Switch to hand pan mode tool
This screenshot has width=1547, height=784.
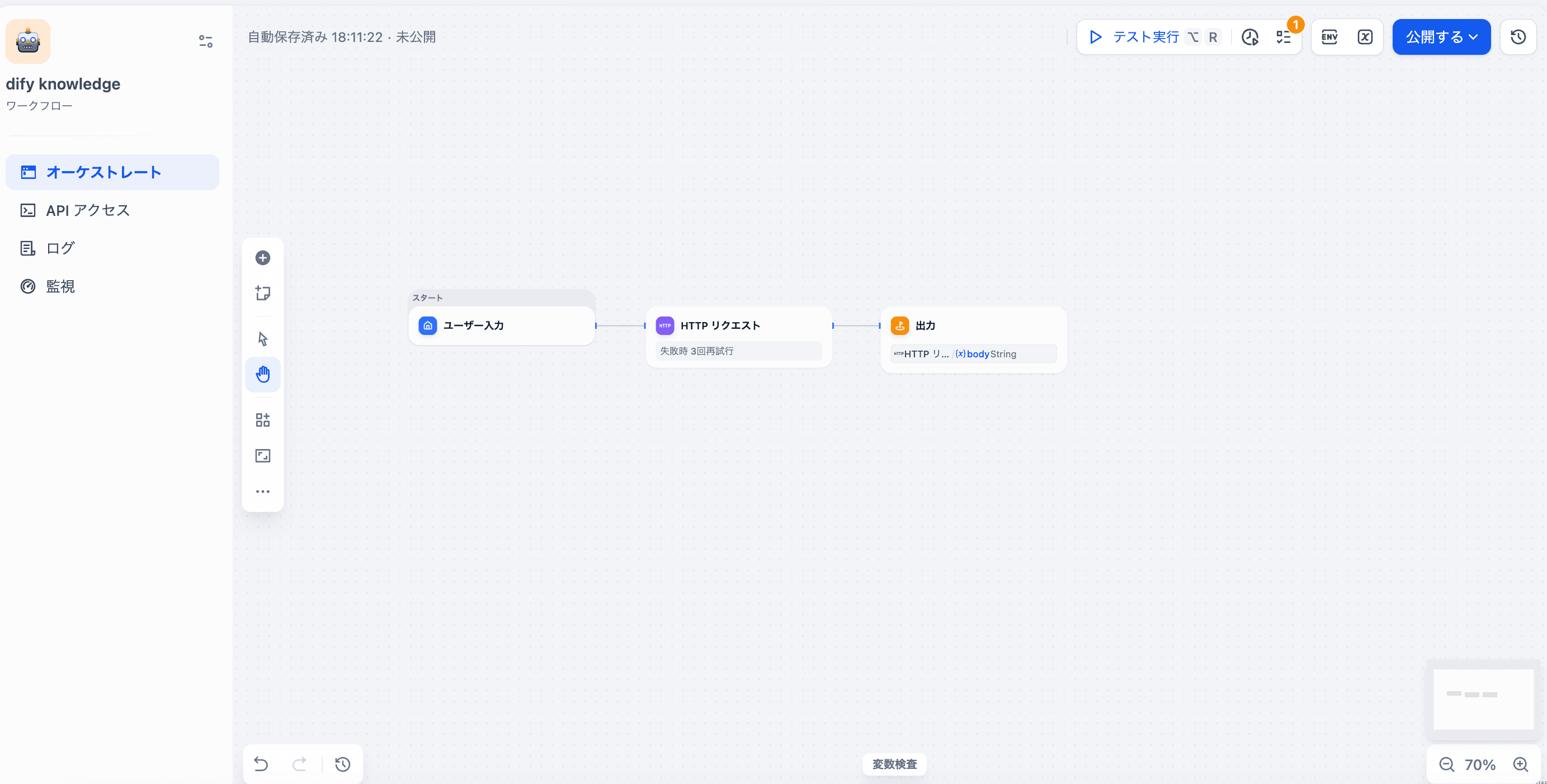point(262,375)
